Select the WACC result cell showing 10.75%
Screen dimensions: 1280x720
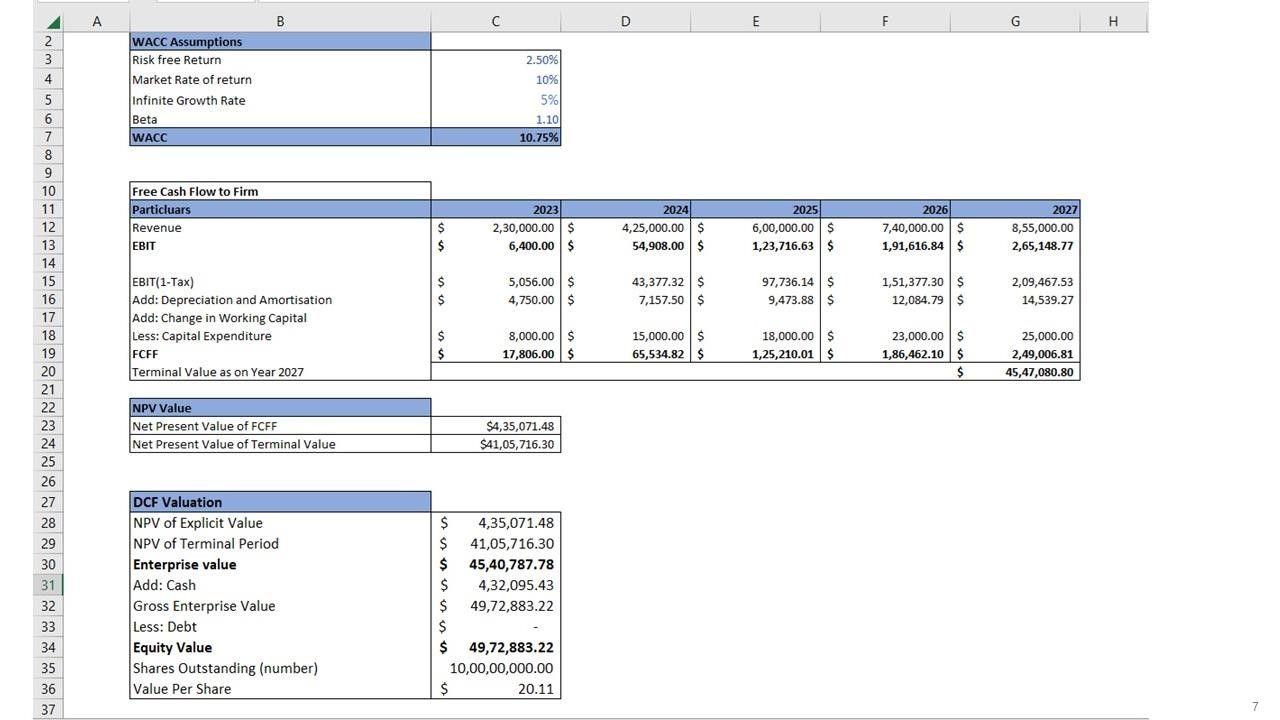(x=496, y=137)
